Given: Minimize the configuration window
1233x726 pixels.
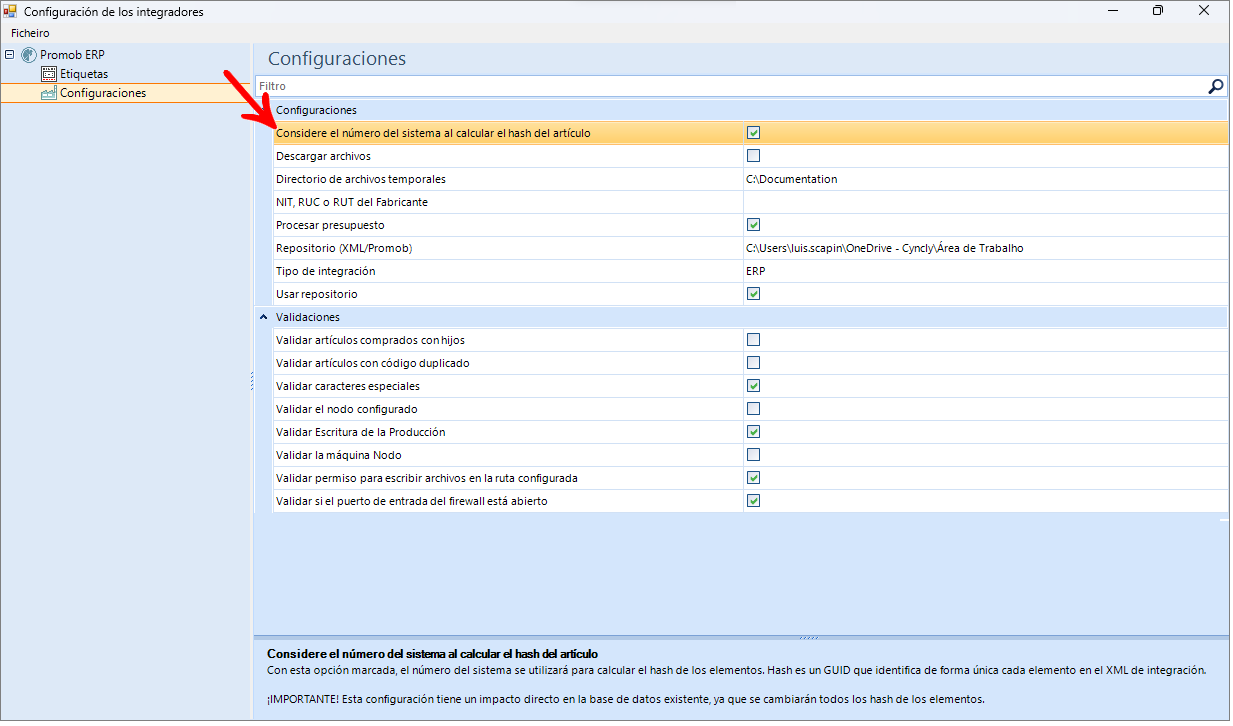Looking at the screenshot, I should tap(1113, 11).
